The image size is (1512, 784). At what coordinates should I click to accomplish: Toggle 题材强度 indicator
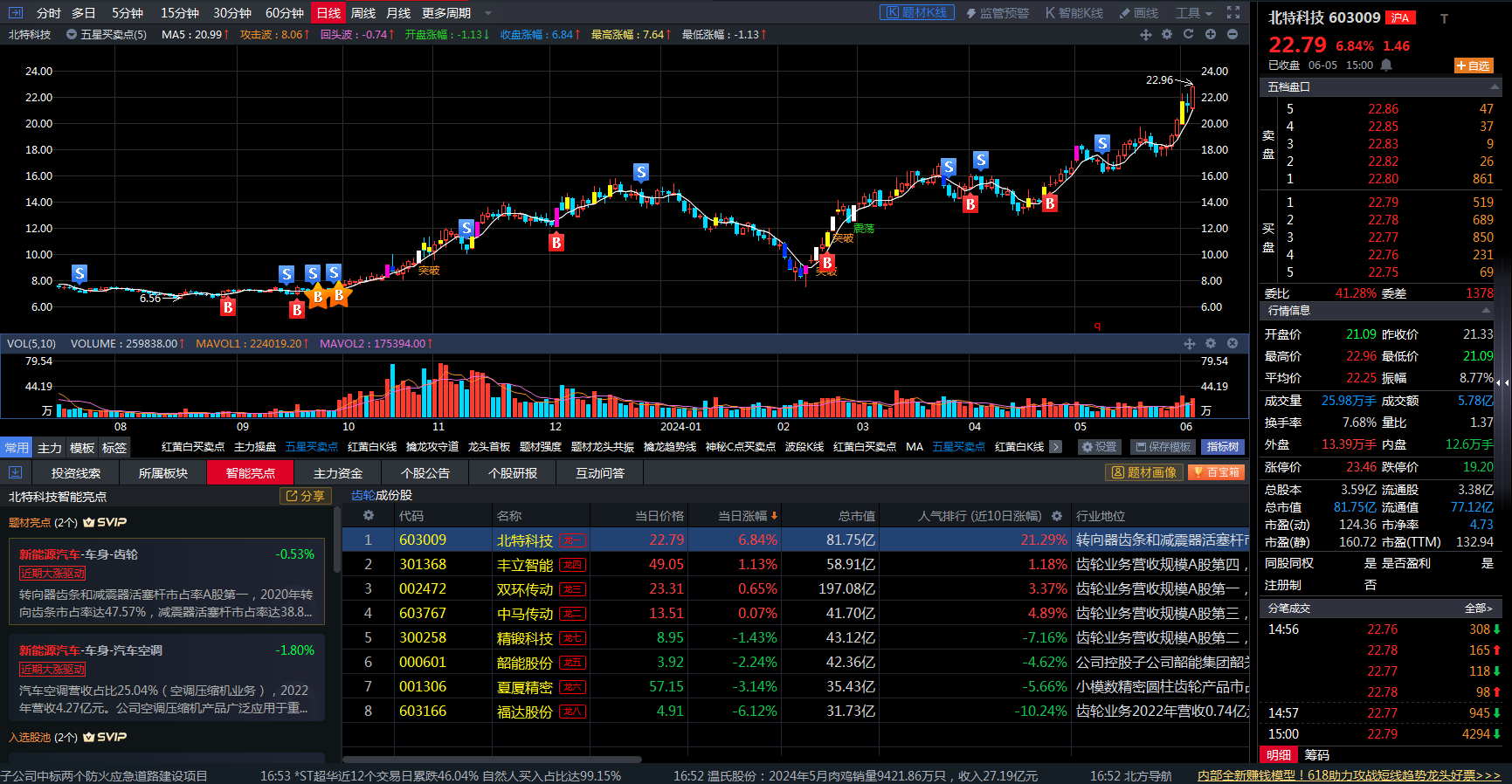coord(541,446)
